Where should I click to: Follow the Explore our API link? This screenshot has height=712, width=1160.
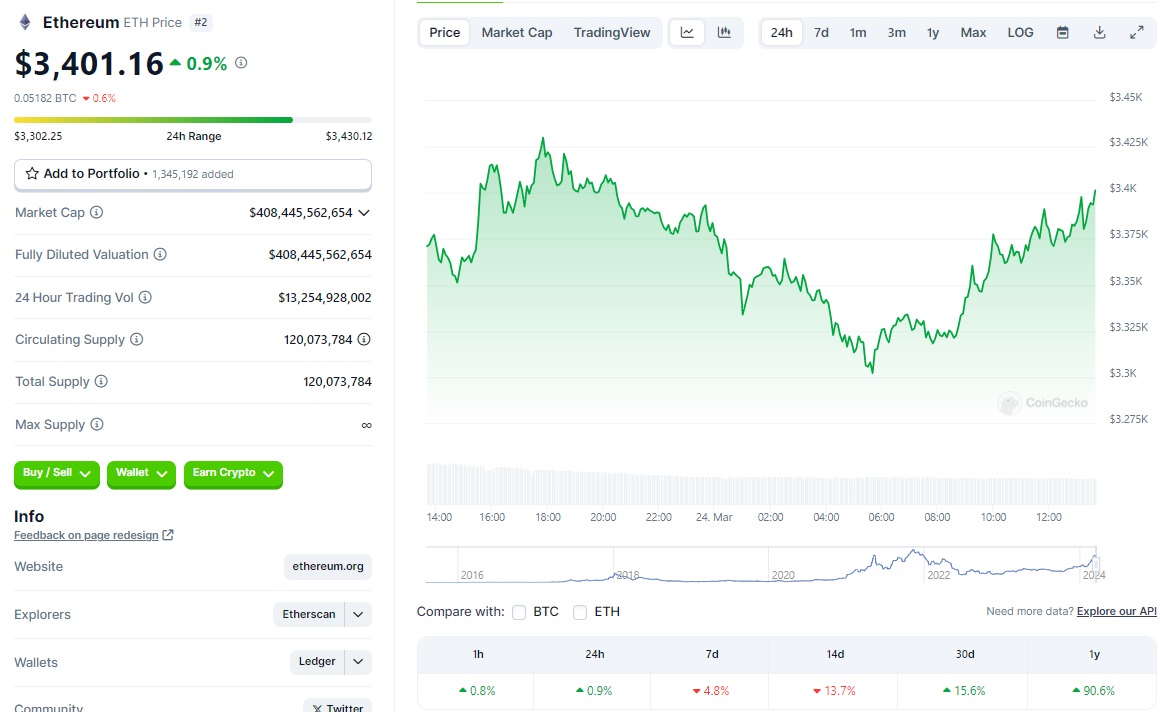pos(1116,611)
